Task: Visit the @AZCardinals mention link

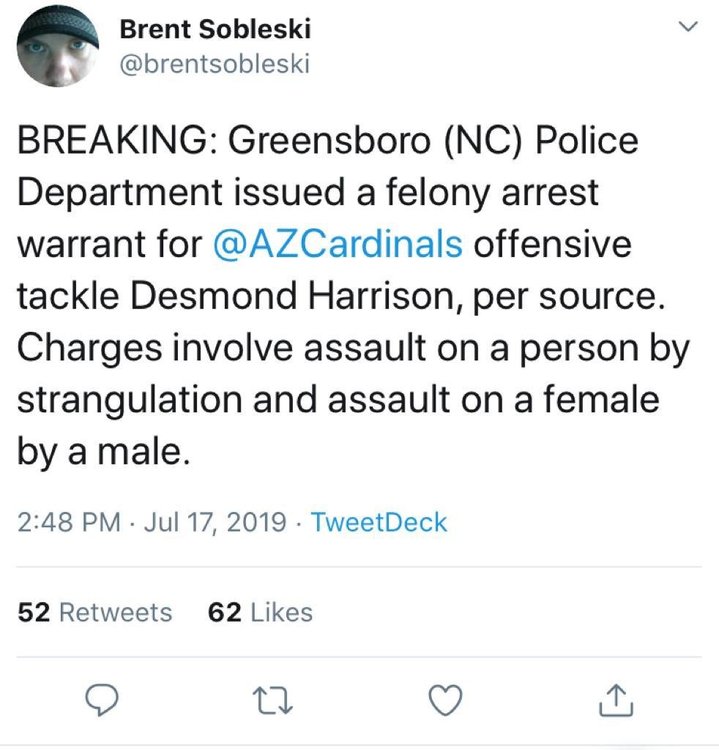Action: 337,244
